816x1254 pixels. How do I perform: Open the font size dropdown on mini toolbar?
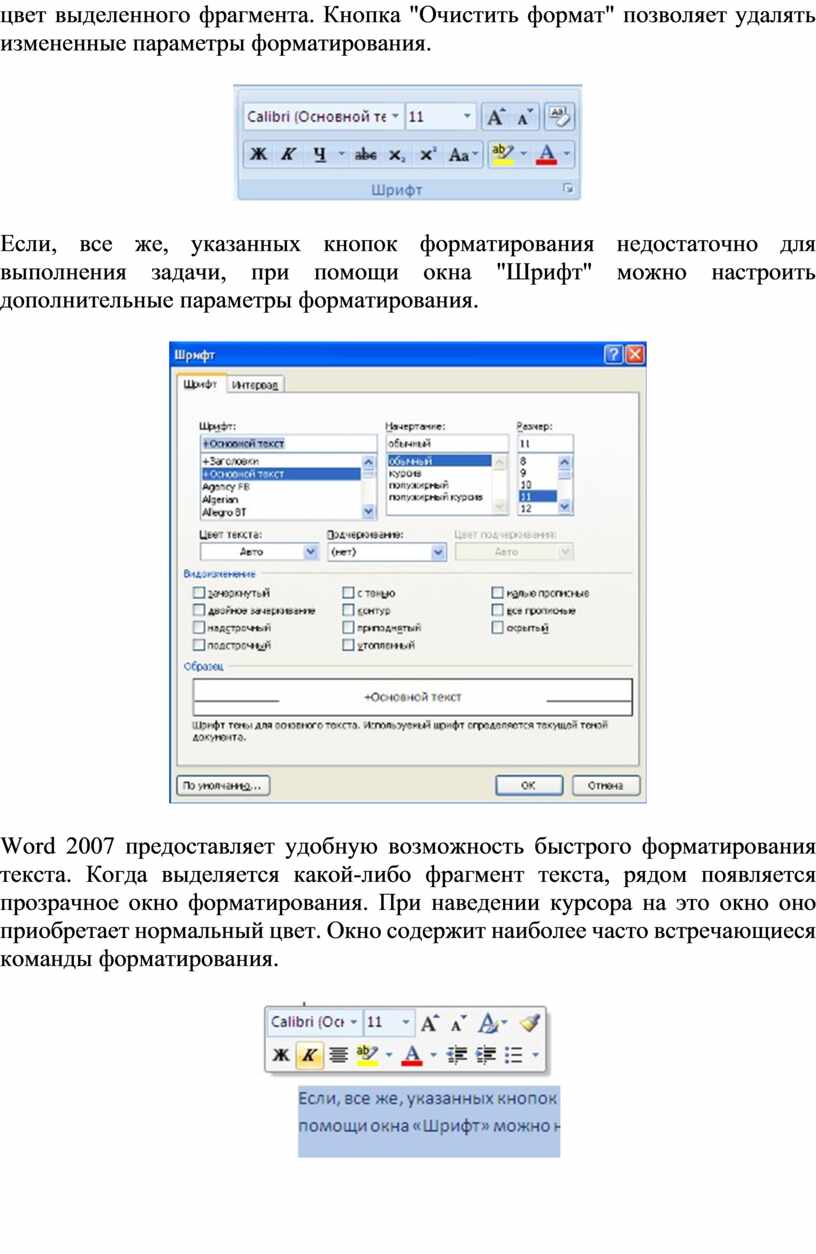(405, 1023)
